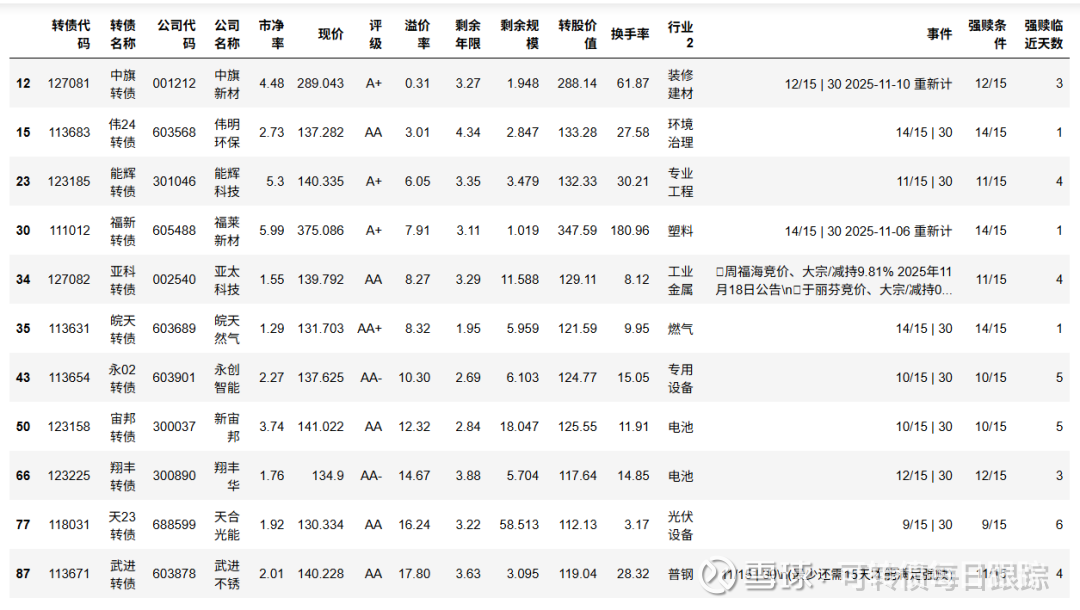Click the 市净率 column header

[271, 34]
